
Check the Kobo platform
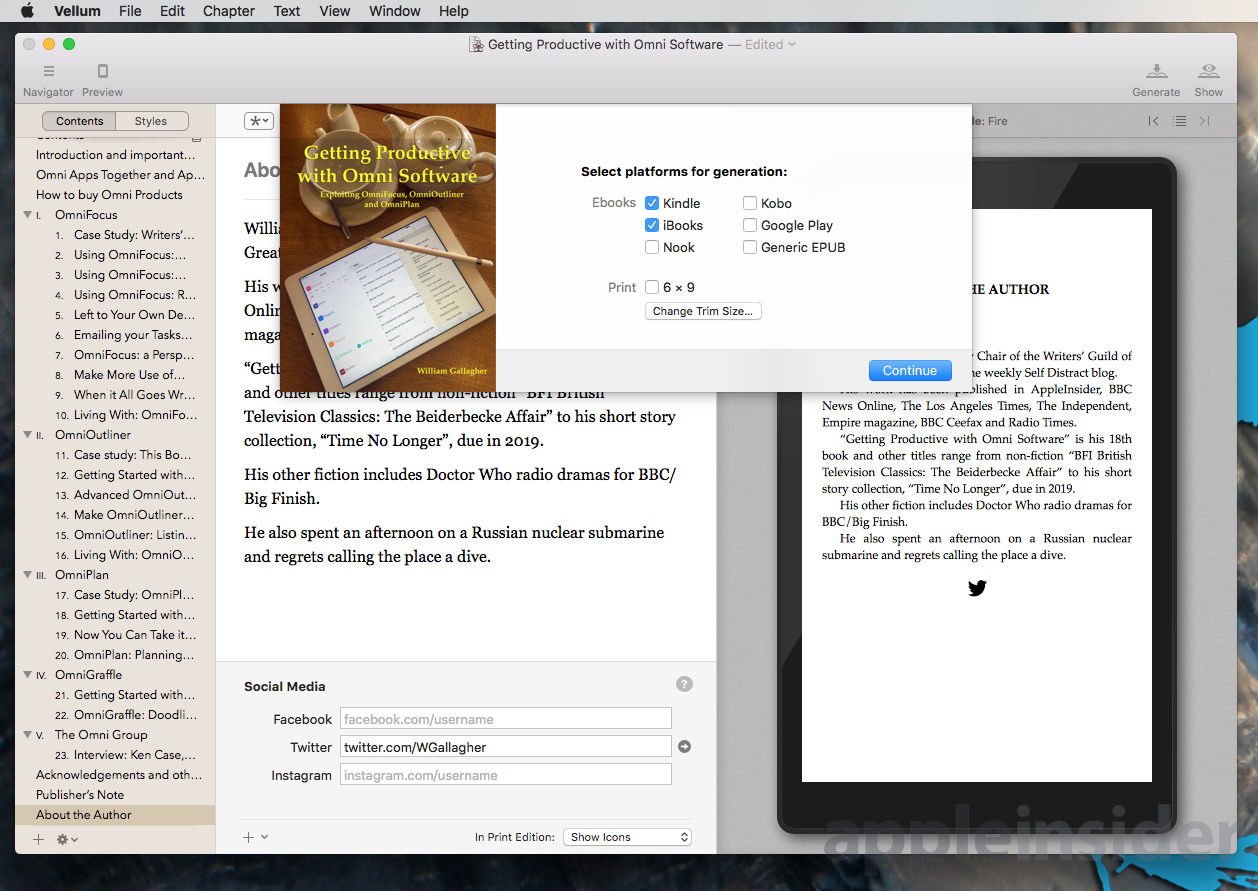point(750,203)
